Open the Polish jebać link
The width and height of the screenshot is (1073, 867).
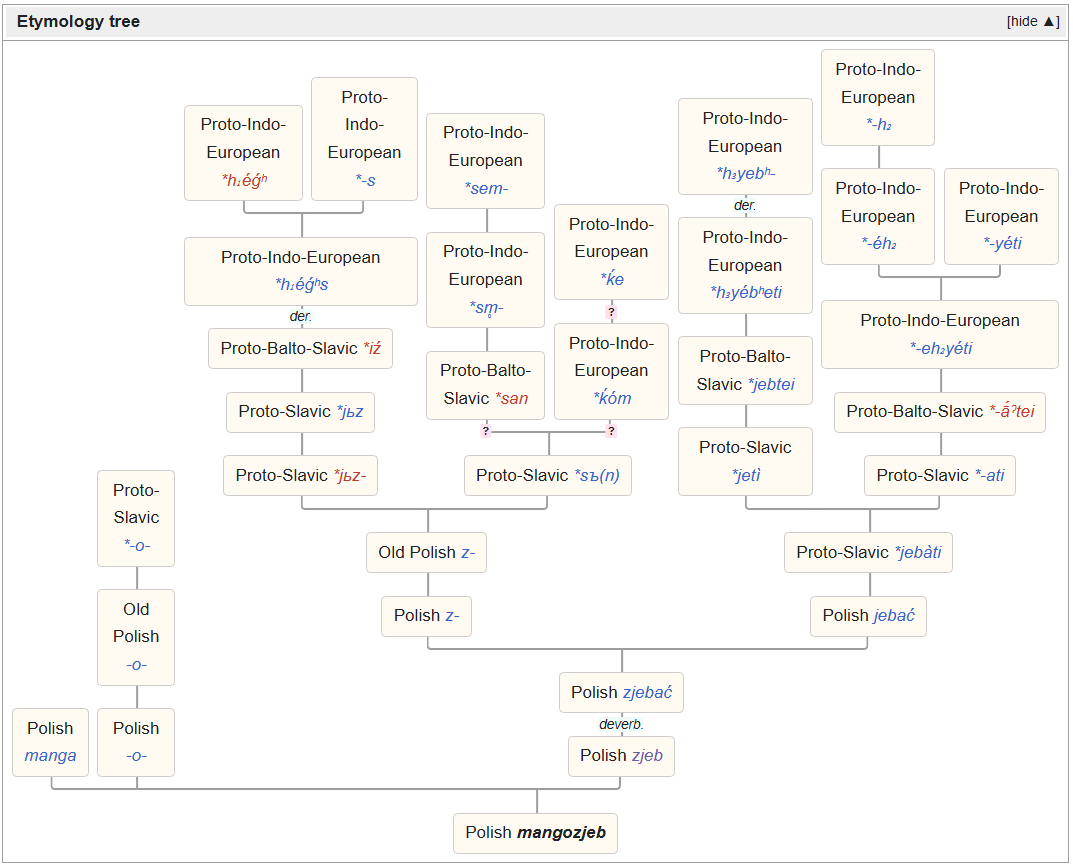(894, 615)
